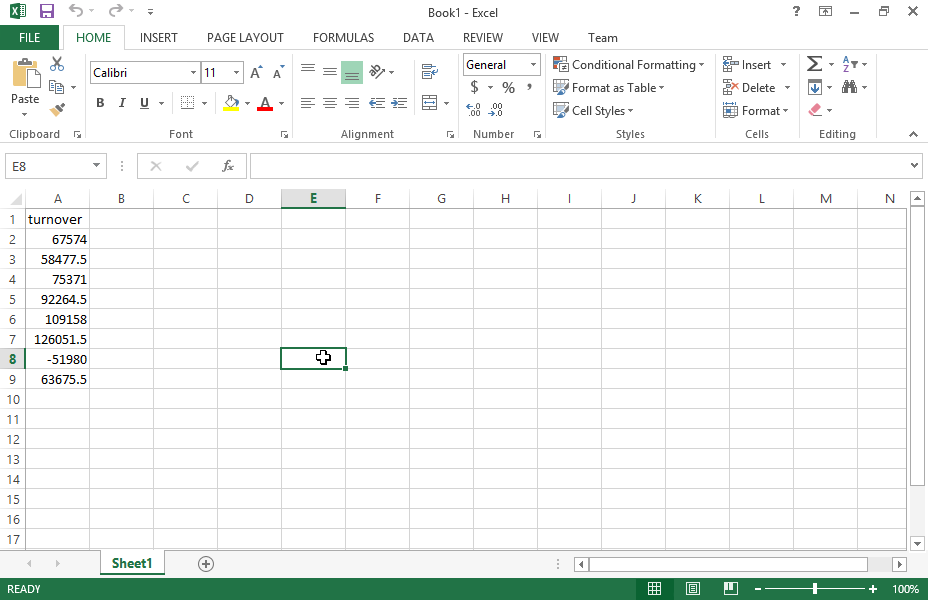The image size is (928, 600).
Task: Toggle Italic formatting
Action: point(122,103)
